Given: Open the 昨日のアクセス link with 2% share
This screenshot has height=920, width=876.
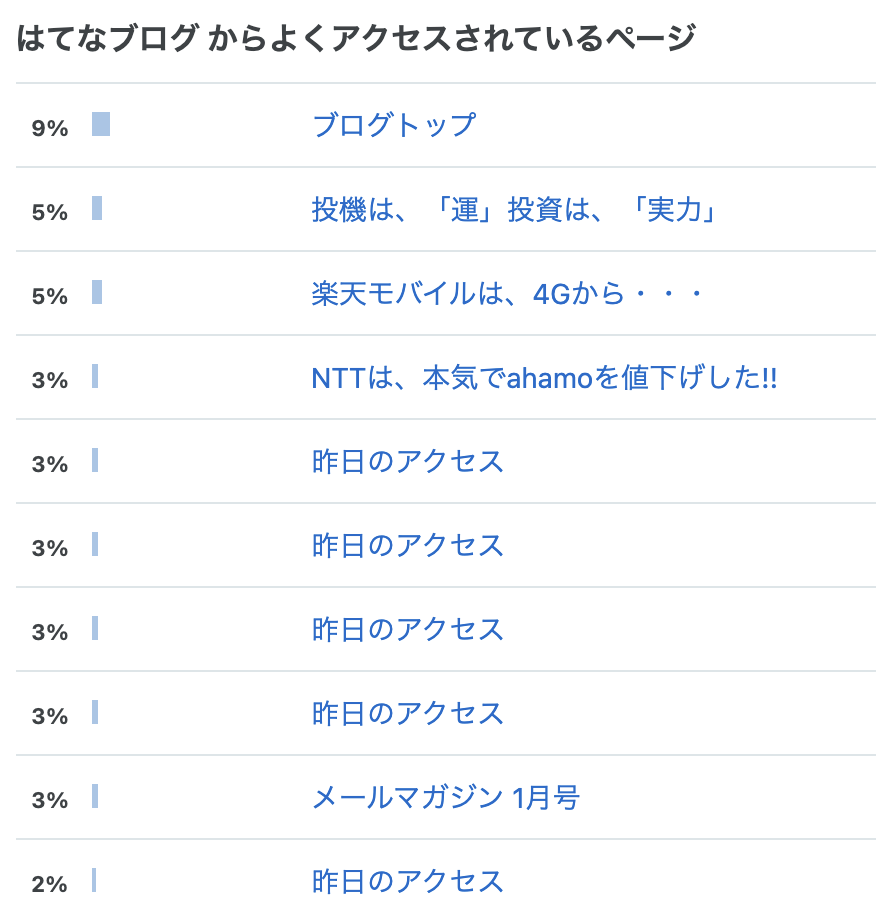Looking at the screenshot, I should point(407,881).
